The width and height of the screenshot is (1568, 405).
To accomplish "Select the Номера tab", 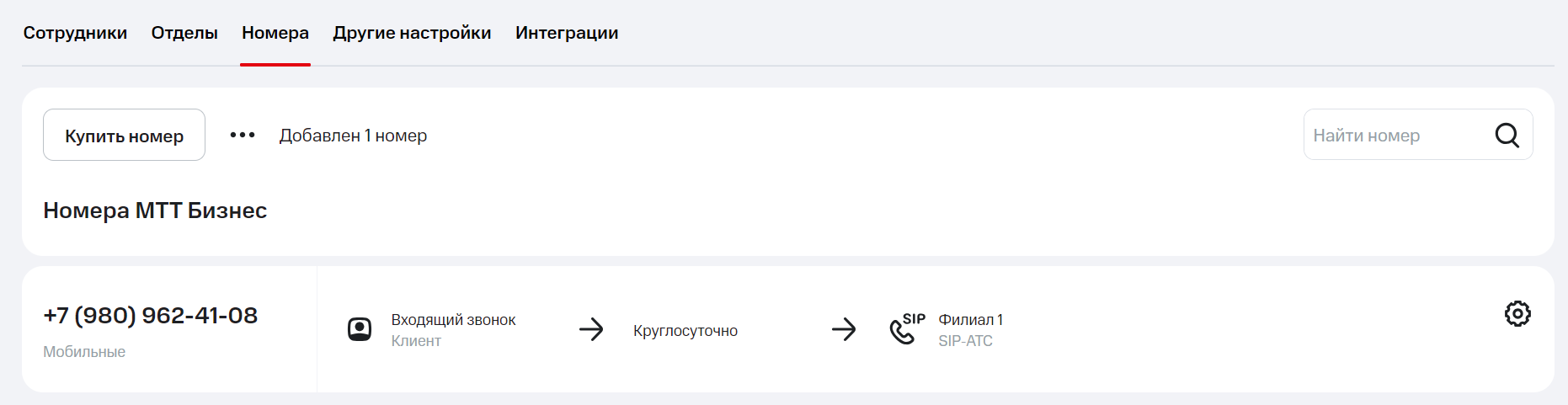I will 275,33.
